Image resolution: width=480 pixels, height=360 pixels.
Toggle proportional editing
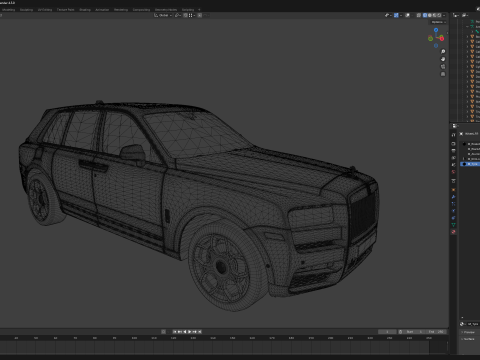[199, 15]
